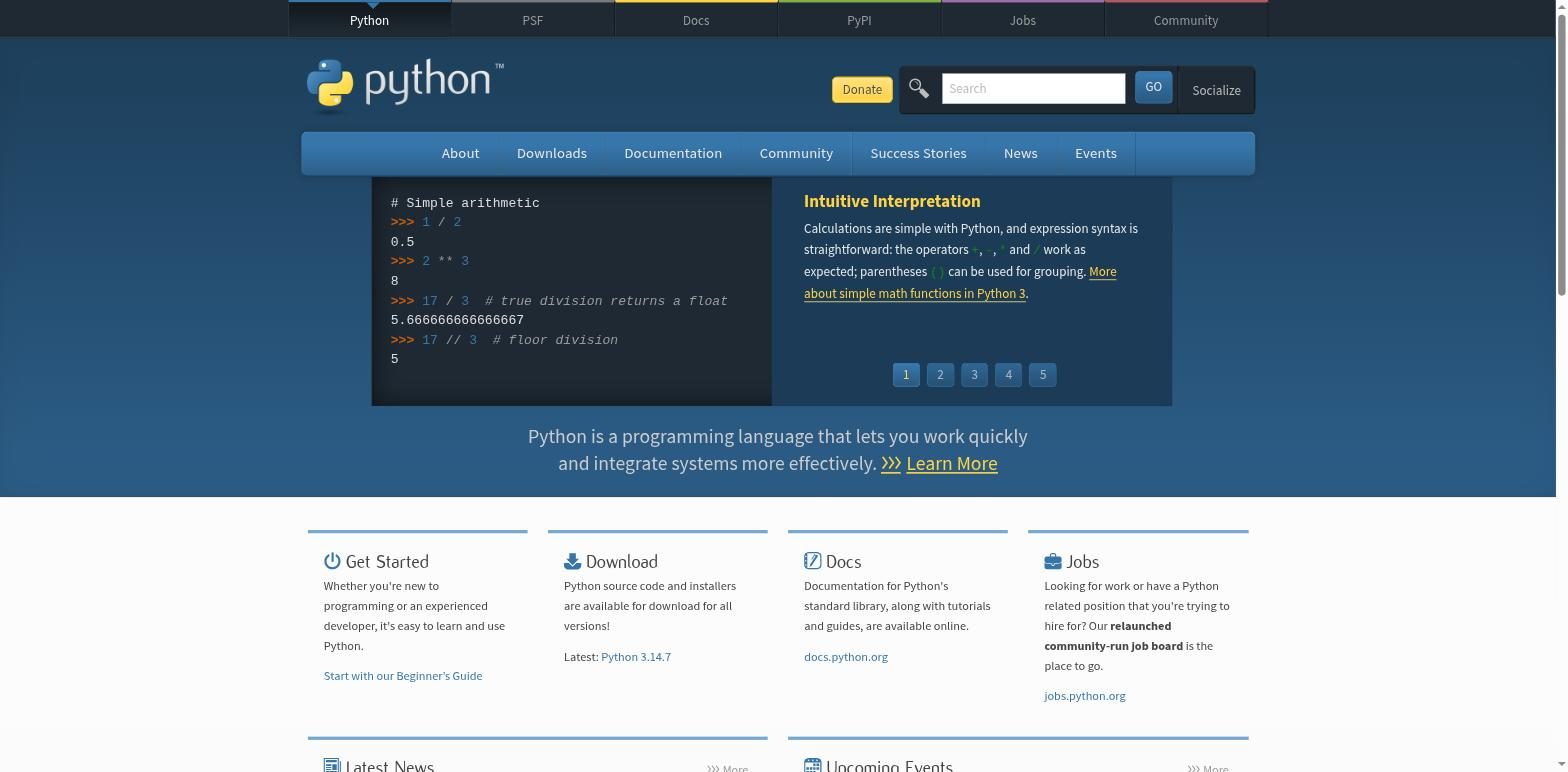This screenshot has width=1568, height=772.
Task: Click the magnifying glass search icon
Action: tap(919, 88)
